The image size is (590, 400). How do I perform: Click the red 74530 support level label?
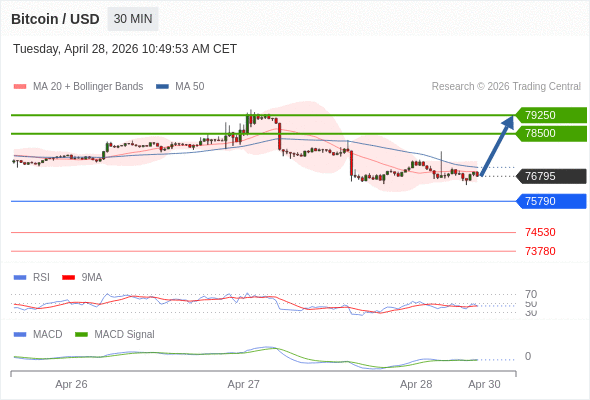tap(540, 232)
